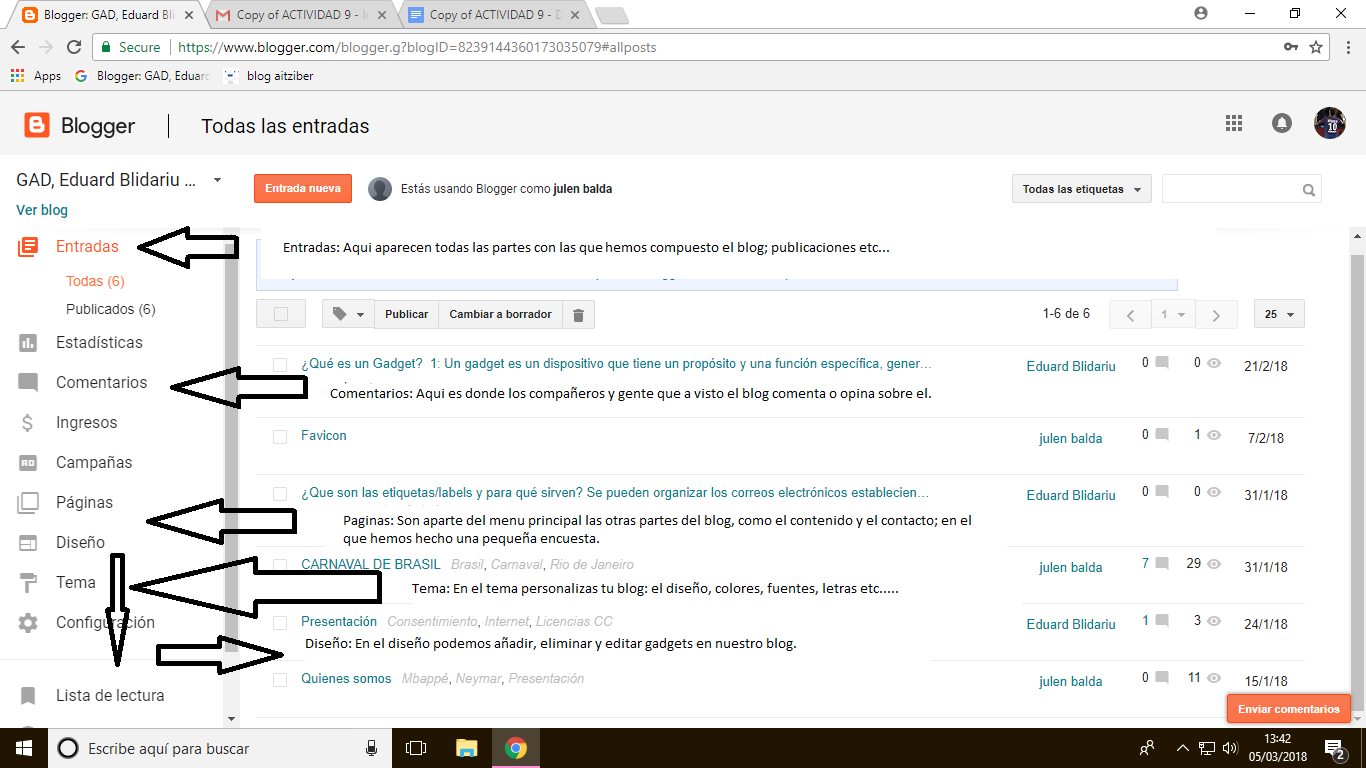The width and height of the screenshot is (1366, 768).
Task: Click the Ver blog link
Action: pos(42,210)
